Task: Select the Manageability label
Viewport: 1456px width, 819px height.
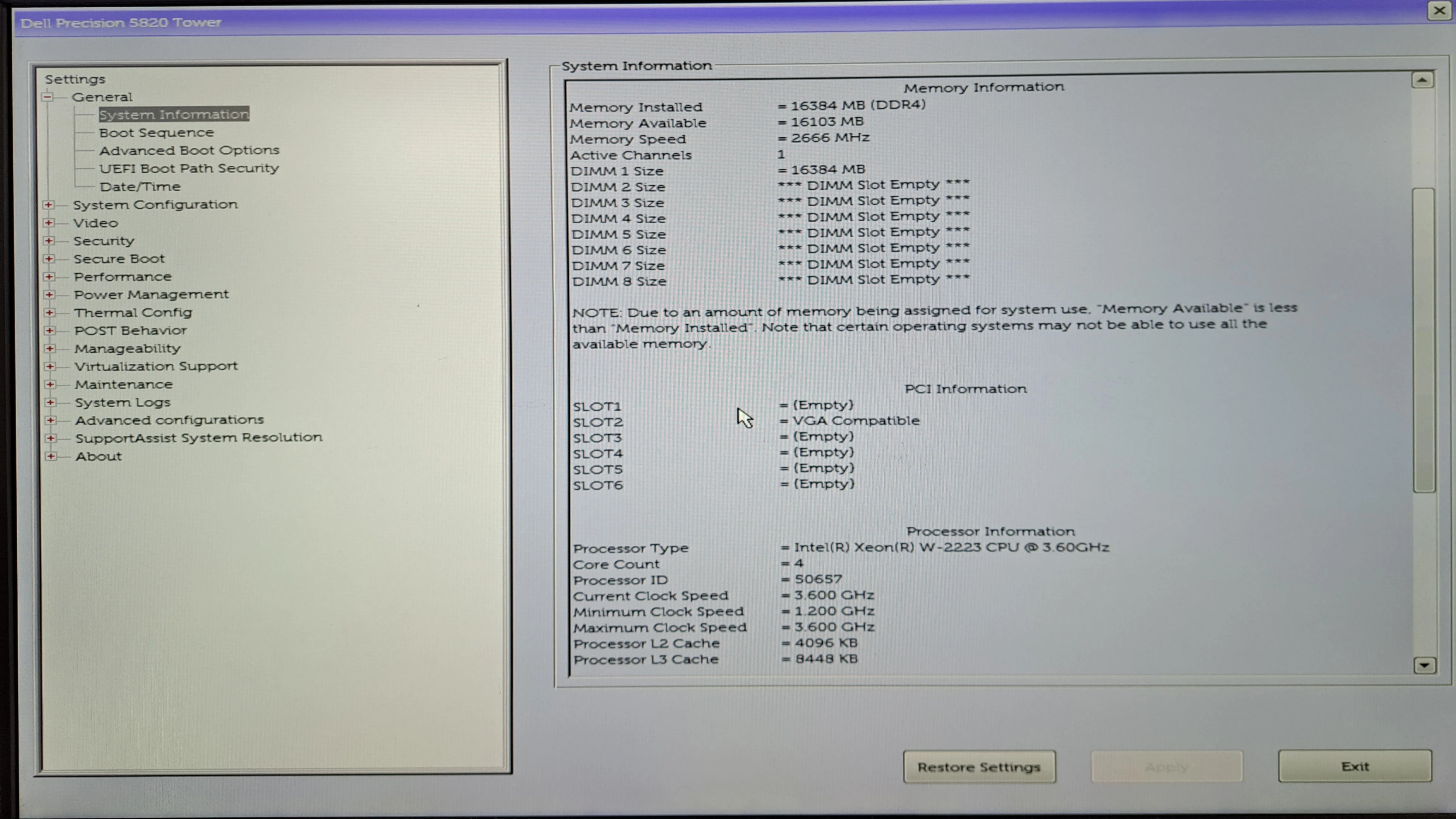Action: (x=128, y=349)
